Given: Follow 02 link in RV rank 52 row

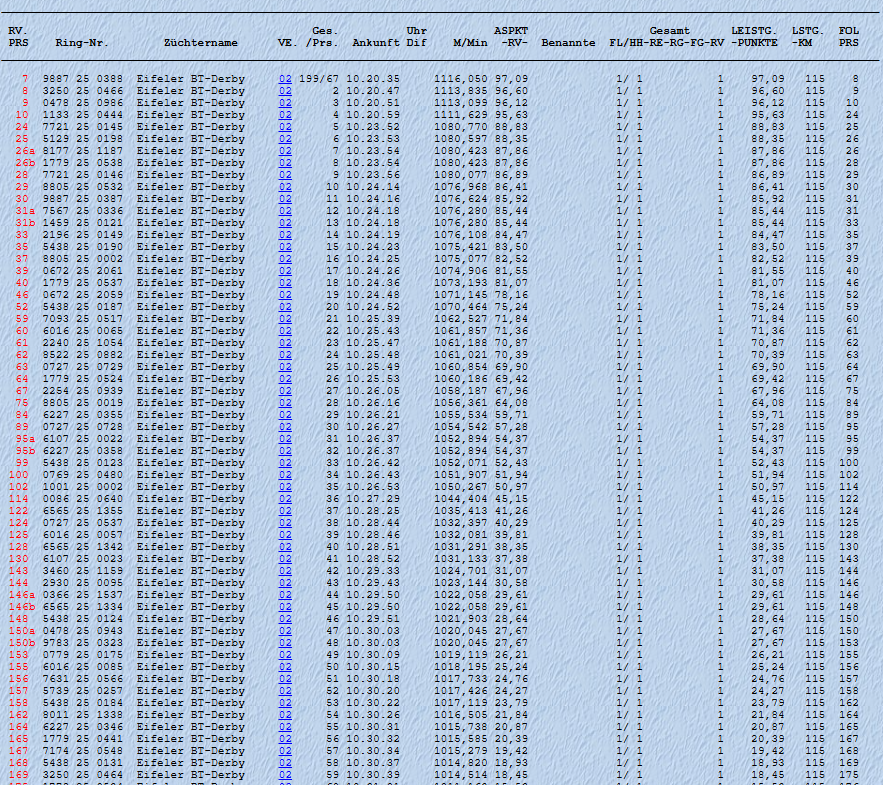Looking at the screenshot, I should point(285,307).
